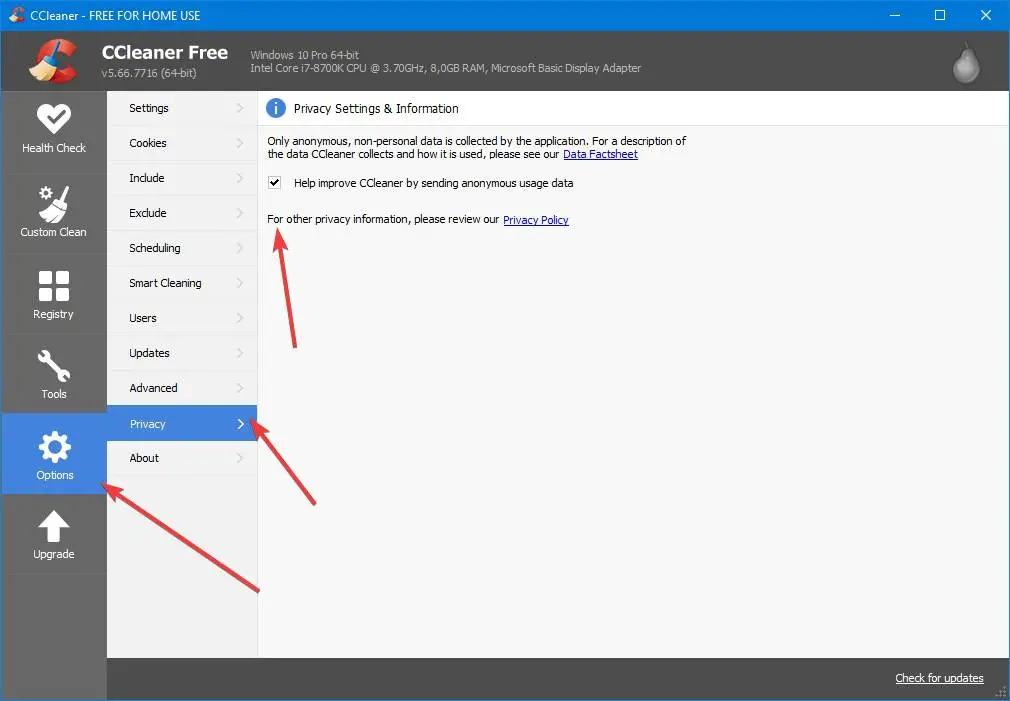This screenshot has width=1010, height=701.
Task: Uncheck sending anonymous usage data checkbox
Action: 274,182
